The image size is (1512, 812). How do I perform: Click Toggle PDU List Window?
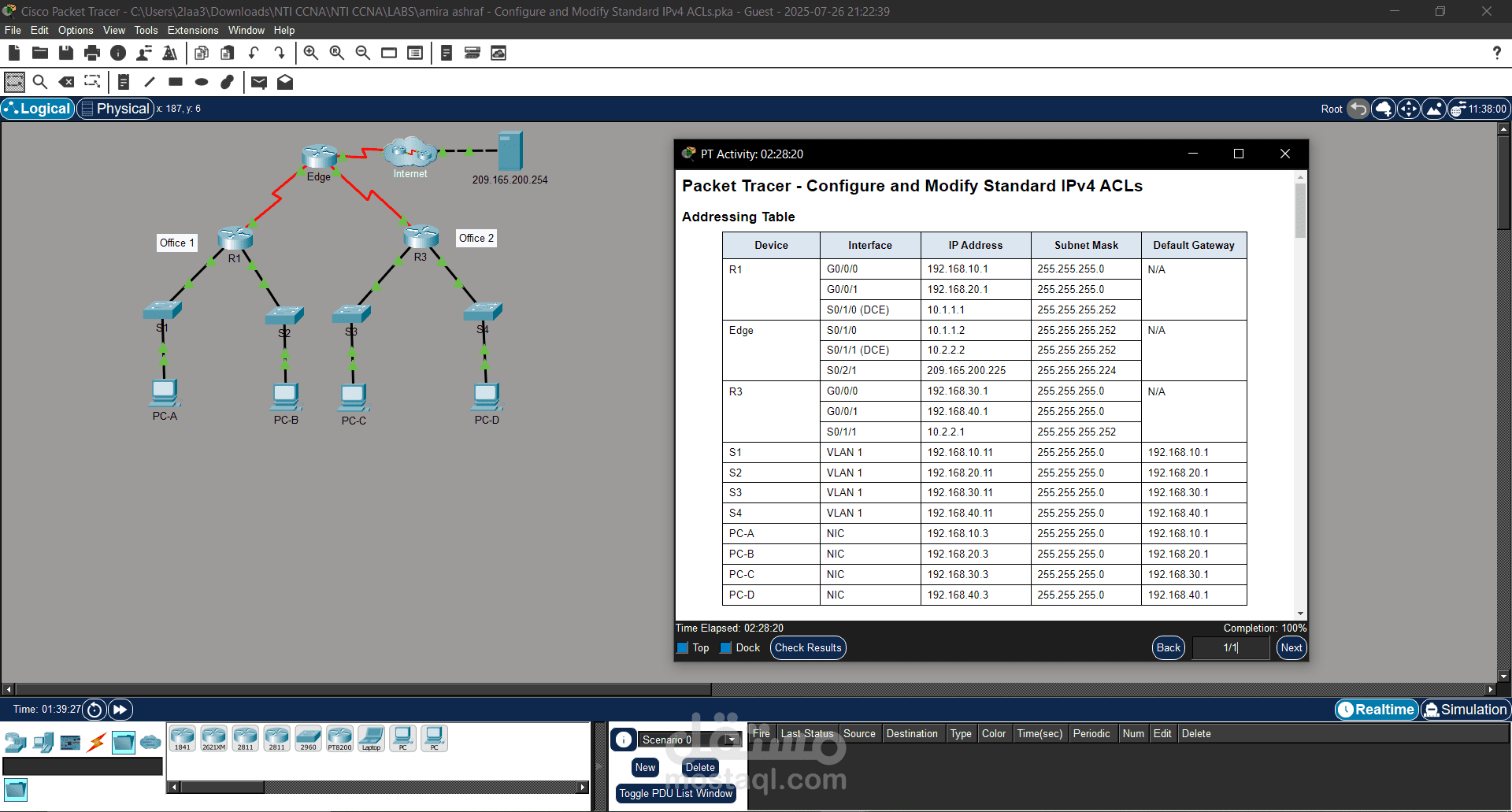click(675, 794)
